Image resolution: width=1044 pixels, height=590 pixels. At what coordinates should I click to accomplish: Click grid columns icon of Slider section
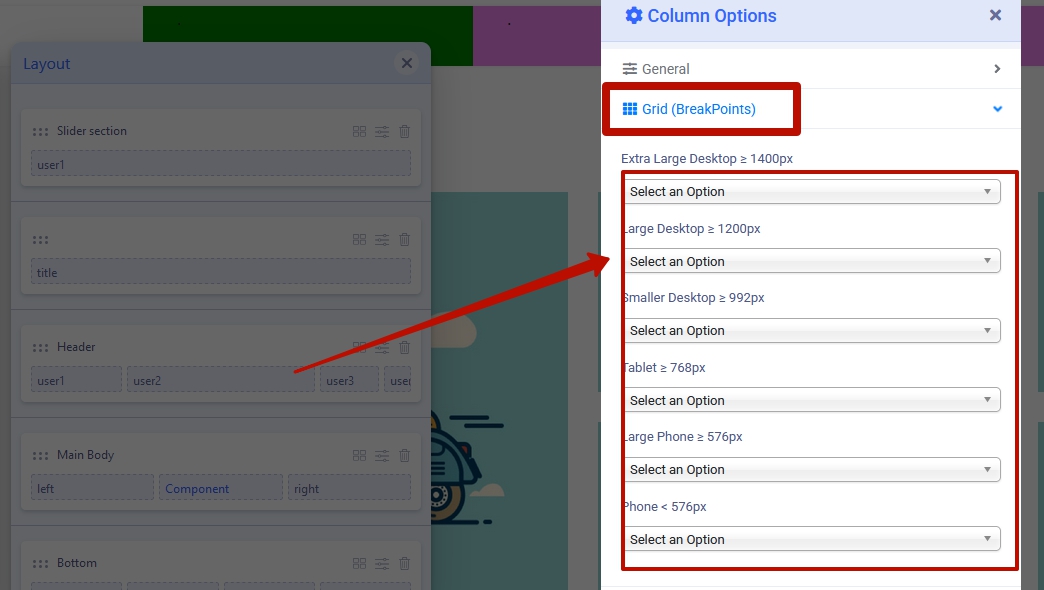click(x=360, y=131)
